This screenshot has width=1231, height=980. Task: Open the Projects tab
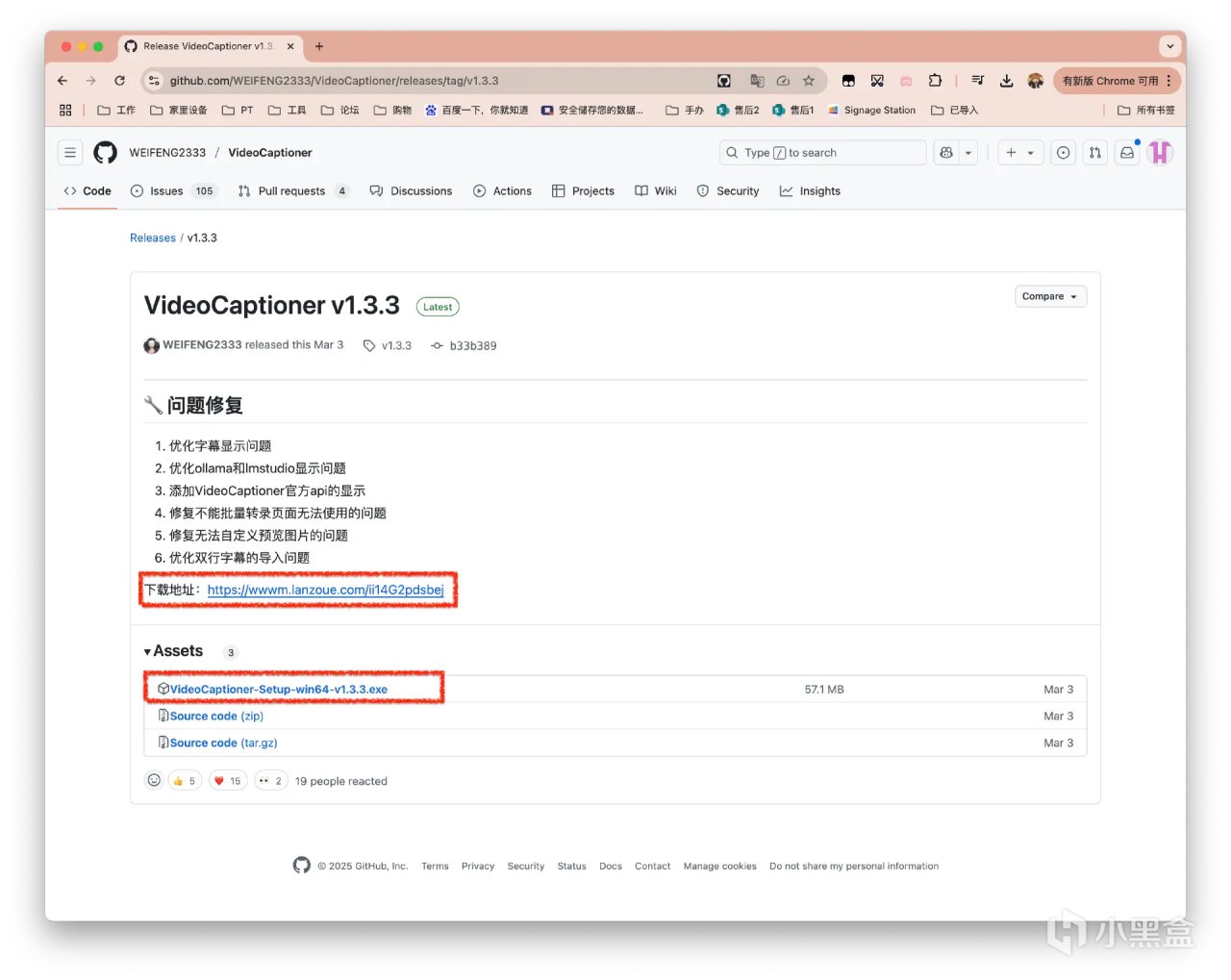(x=583, y=191)
